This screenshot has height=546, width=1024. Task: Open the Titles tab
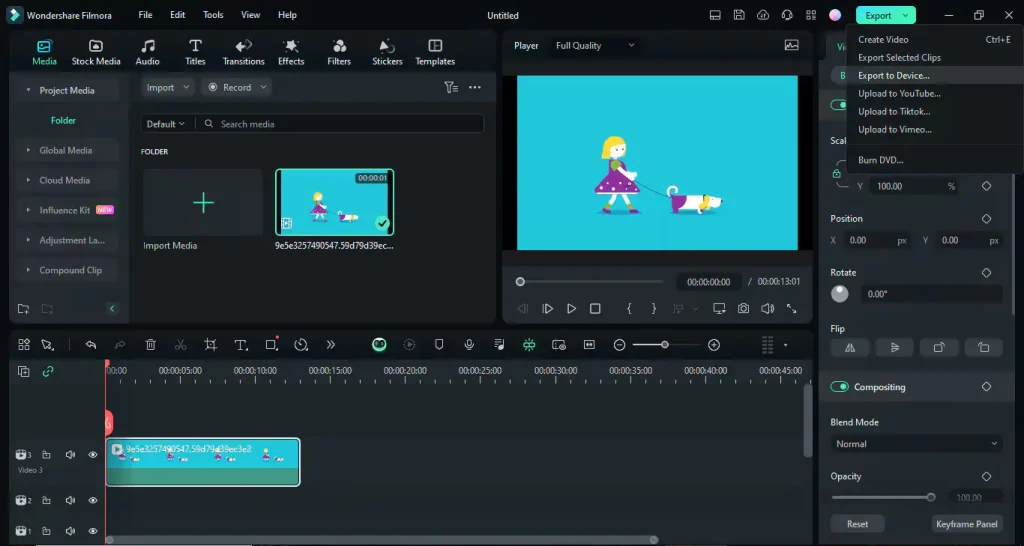195,52
